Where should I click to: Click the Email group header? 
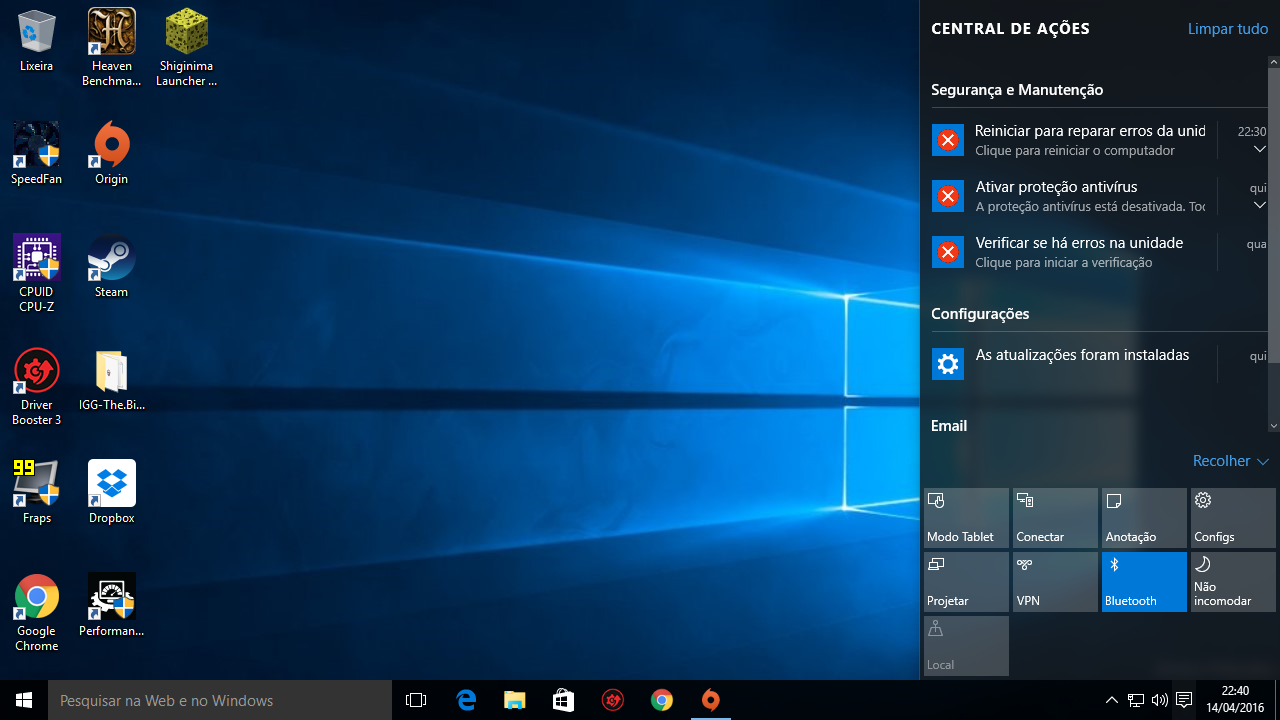coord(949,426)
